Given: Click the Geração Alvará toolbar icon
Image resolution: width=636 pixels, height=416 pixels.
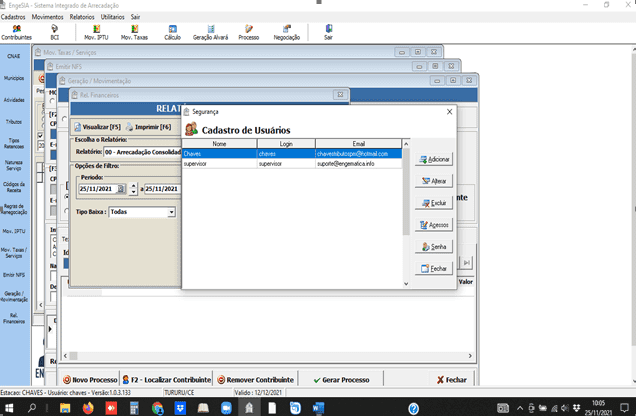Looking at the screenshot, I should [210, 32].
